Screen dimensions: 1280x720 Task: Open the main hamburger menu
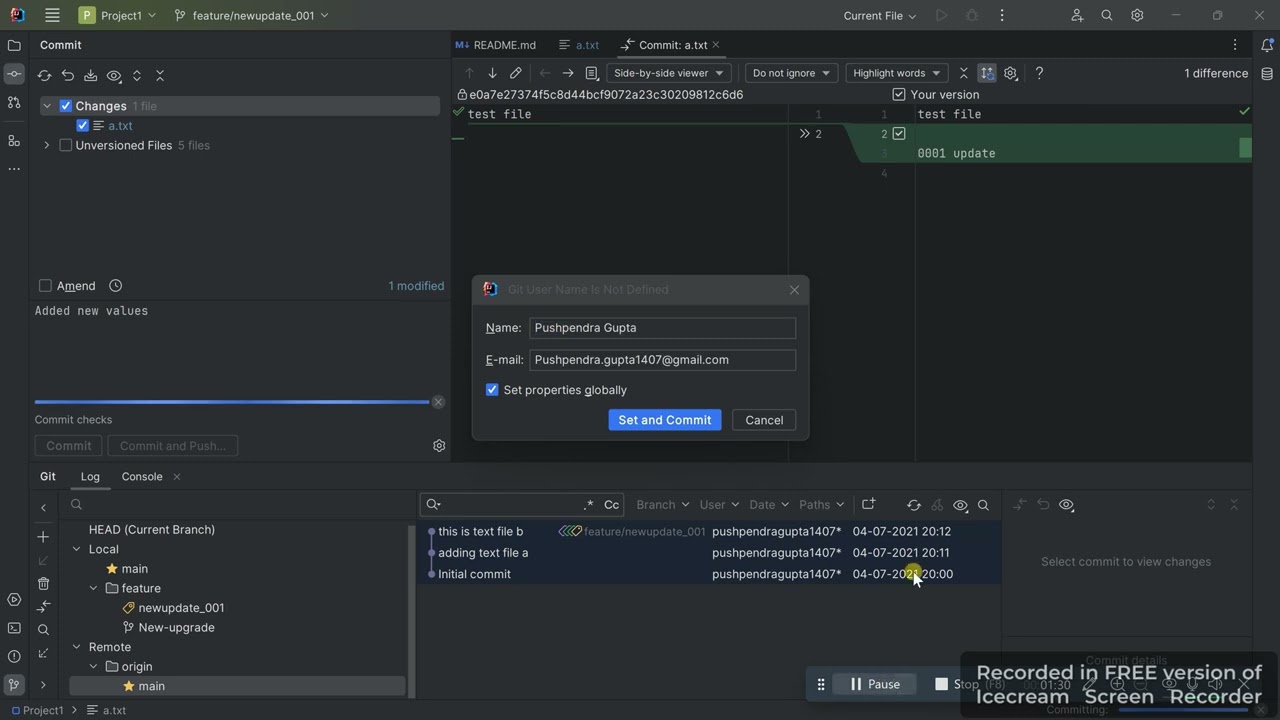click(52, 15)
